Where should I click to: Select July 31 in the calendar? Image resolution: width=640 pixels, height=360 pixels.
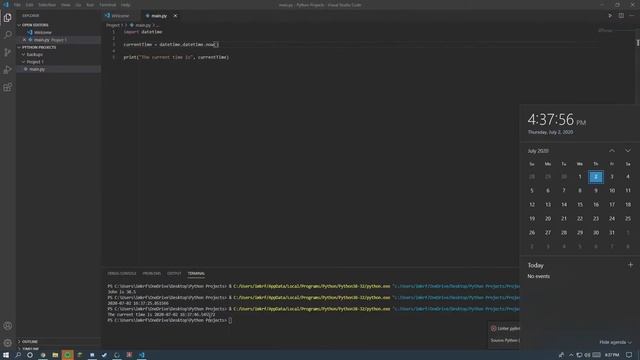pyautogui.click(x=612, y=232)
